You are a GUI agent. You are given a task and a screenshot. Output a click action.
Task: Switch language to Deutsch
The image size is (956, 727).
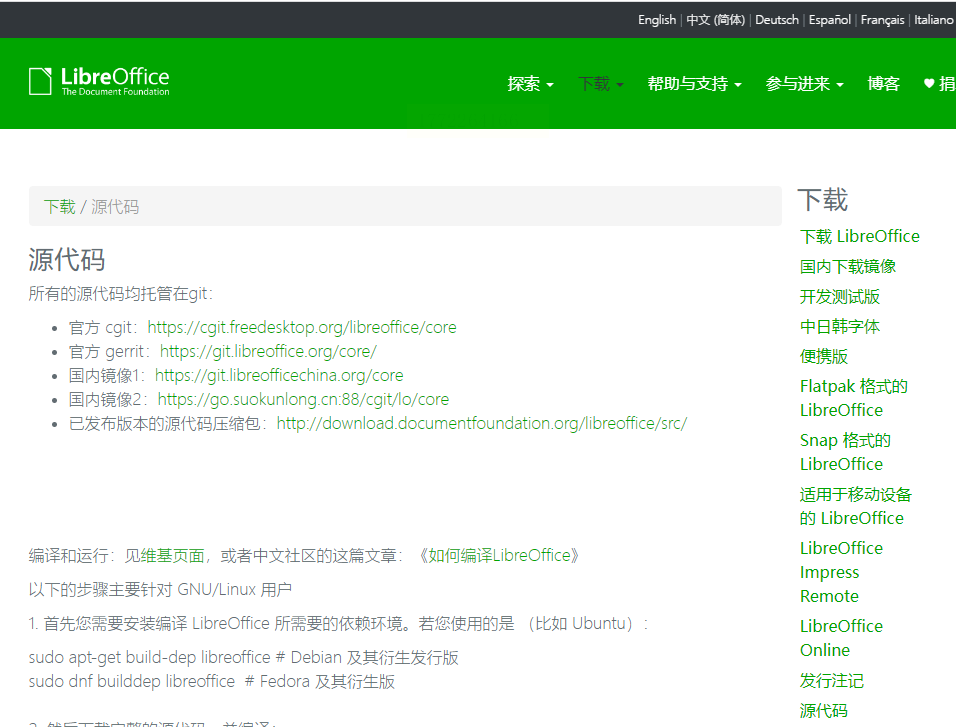pos(777,20)
